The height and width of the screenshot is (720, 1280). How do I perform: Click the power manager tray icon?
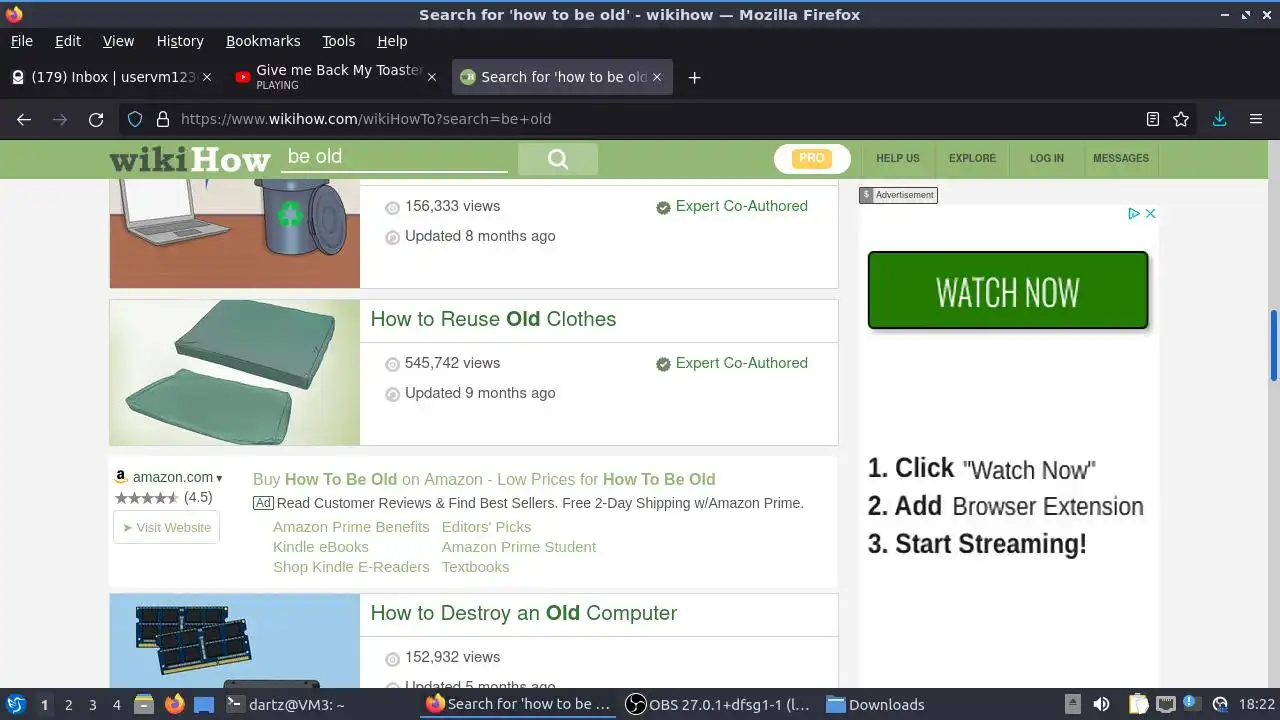point(1220,705)
